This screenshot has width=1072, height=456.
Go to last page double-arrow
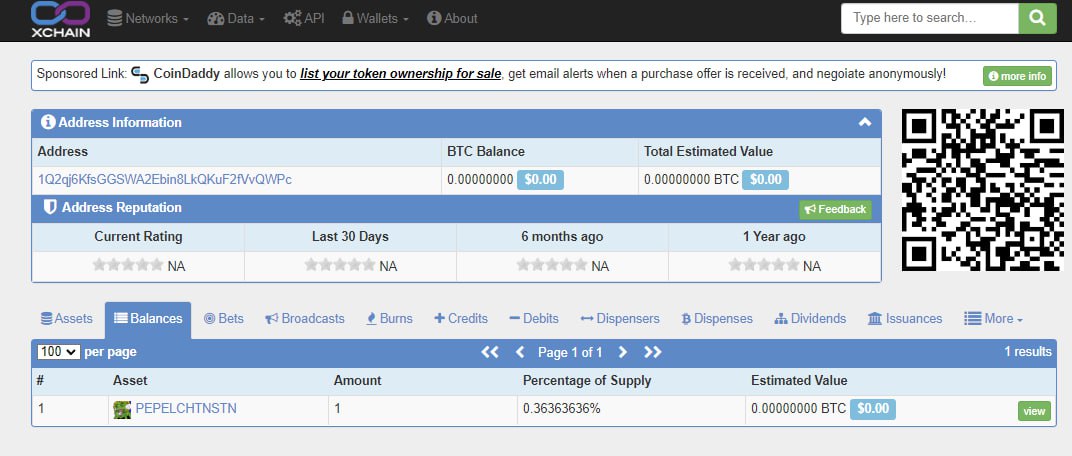point(653,352)
